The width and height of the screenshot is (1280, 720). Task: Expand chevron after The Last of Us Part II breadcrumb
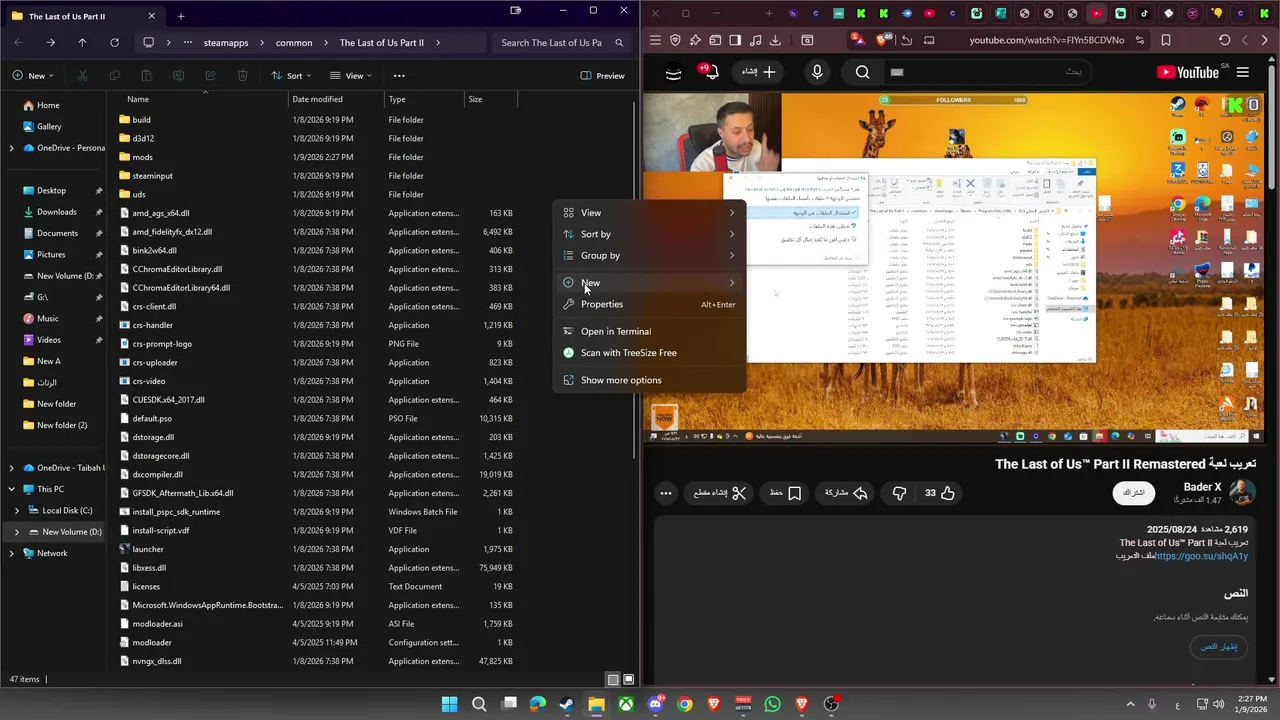tap(438, 43)
